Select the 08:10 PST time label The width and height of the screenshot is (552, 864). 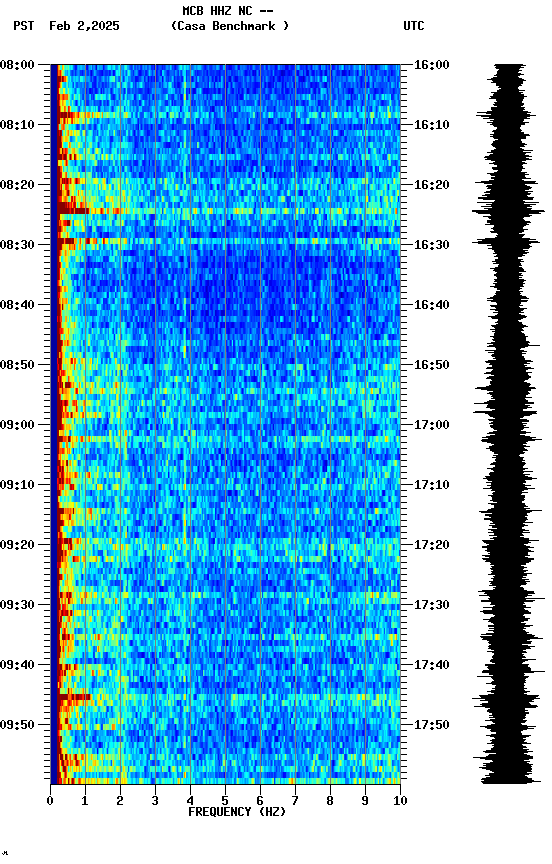17,125
